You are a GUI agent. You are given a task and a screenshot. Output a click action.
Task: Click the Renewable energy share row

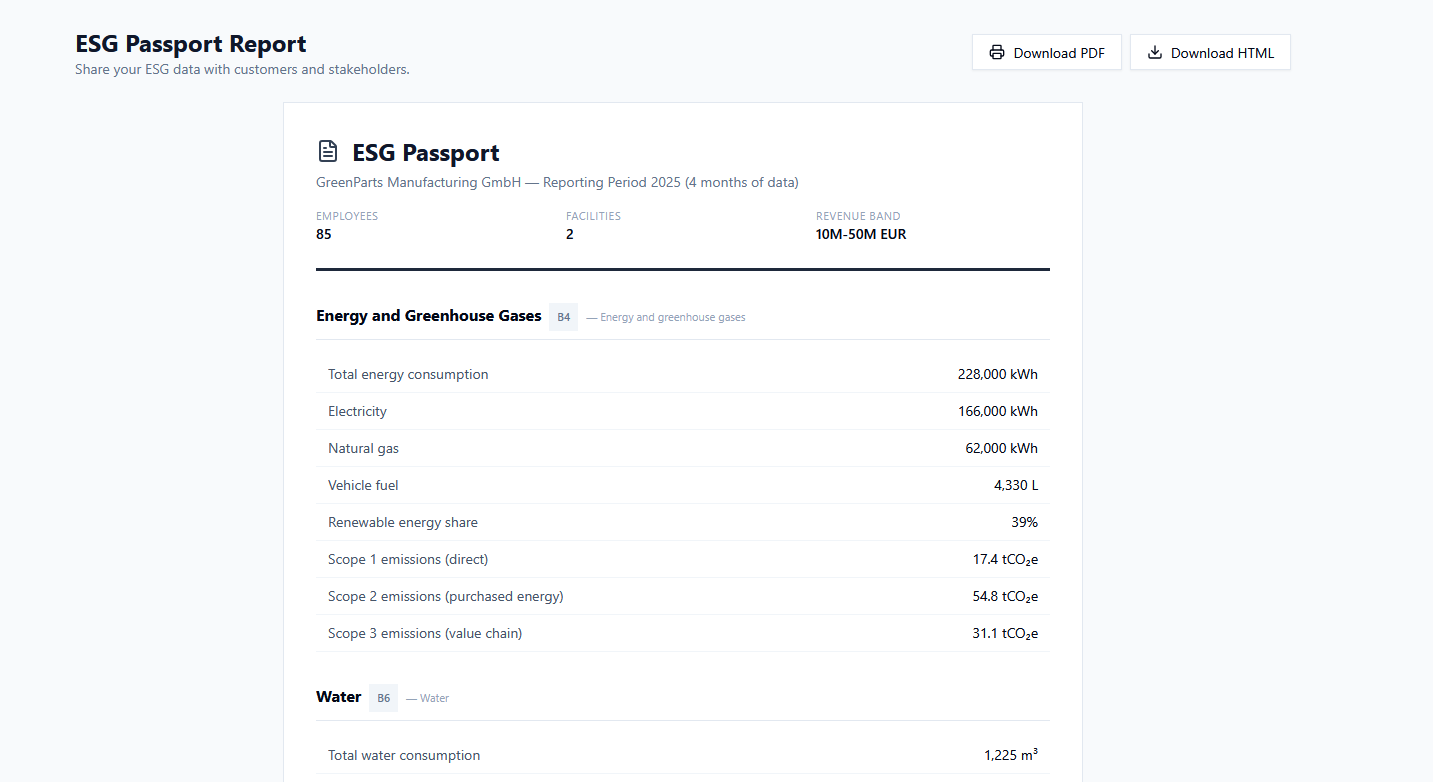click(403, 522)
